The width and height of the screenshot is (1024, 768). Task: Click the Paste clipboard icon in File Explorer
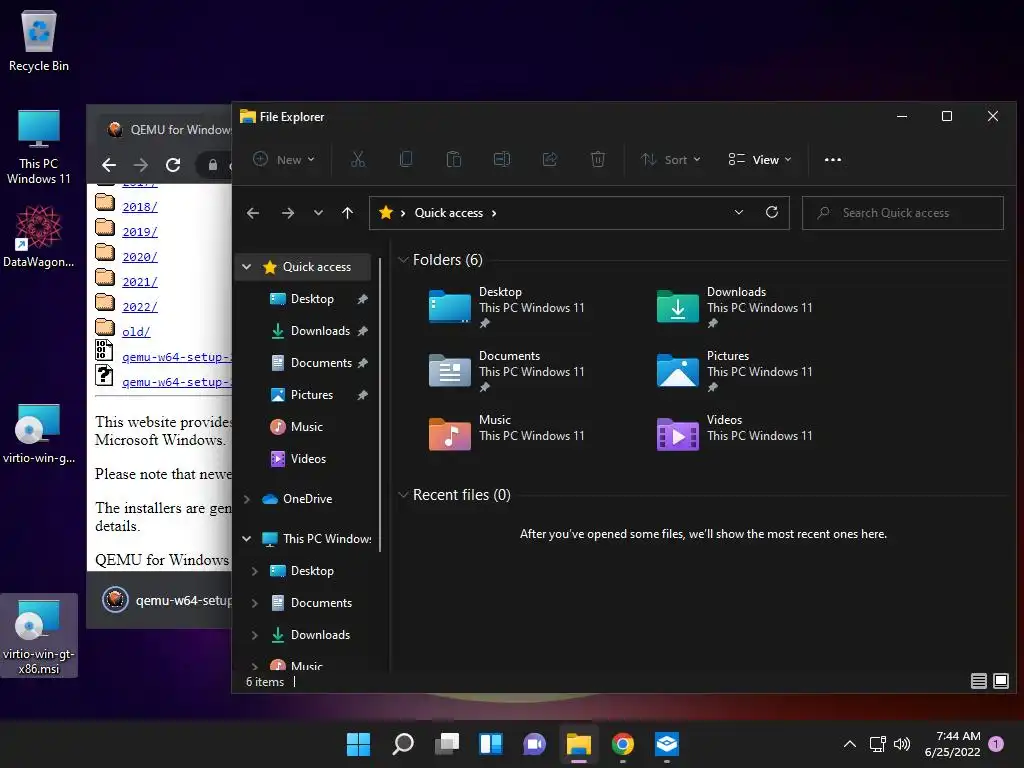(454, 159)
